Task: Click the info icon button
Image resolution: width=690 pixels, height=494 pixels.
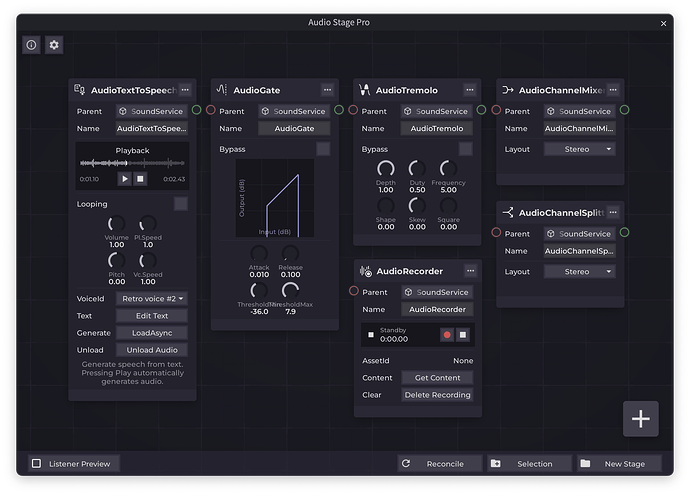Action: click(32, 45)
